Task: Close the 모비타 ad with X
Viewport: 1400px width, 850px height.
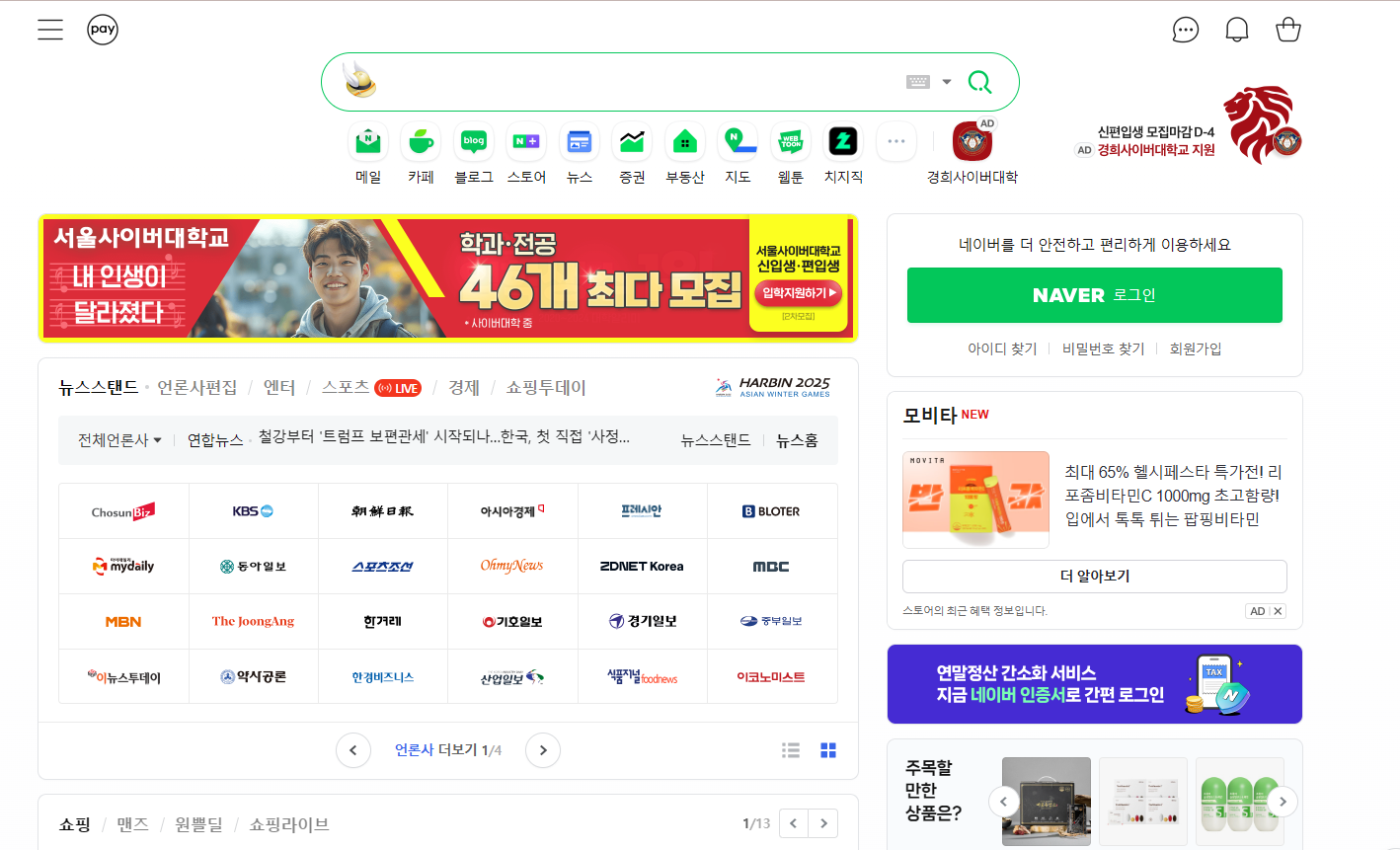Action: coord(1278,611)
